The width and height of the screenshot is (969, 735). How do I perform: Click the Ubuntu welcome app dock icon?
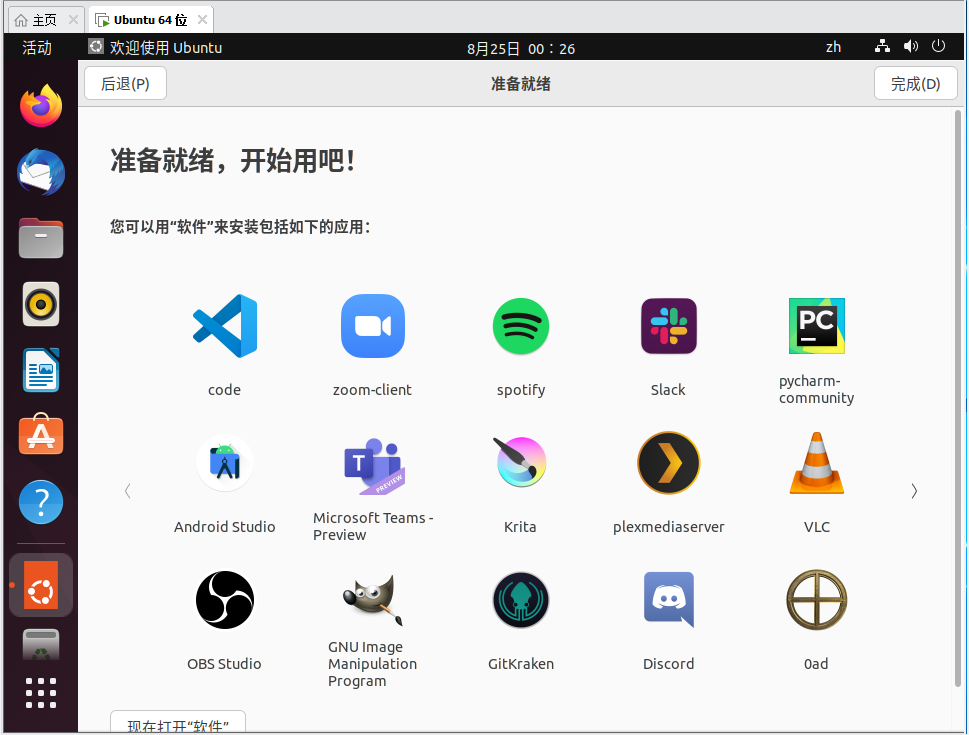pyautogui.click(x=41, y=585)
